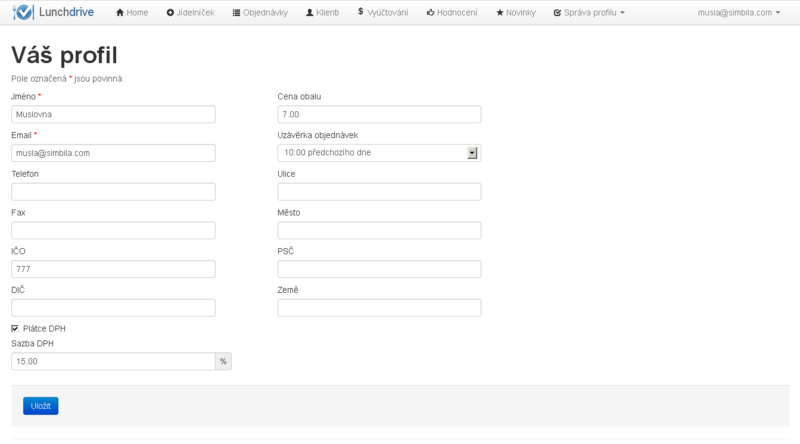Open the Klienti menu item
The image size is (800, 444).
(326, 13)
